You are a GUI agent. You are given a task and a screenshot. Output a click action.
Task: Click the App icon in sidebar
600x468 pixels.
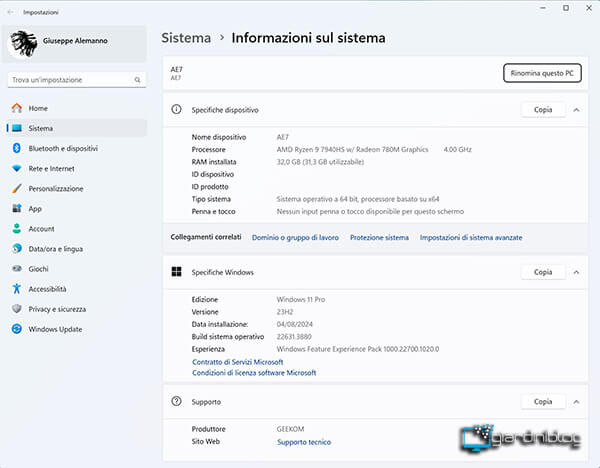pyautogui.click(x=16, y=209)
